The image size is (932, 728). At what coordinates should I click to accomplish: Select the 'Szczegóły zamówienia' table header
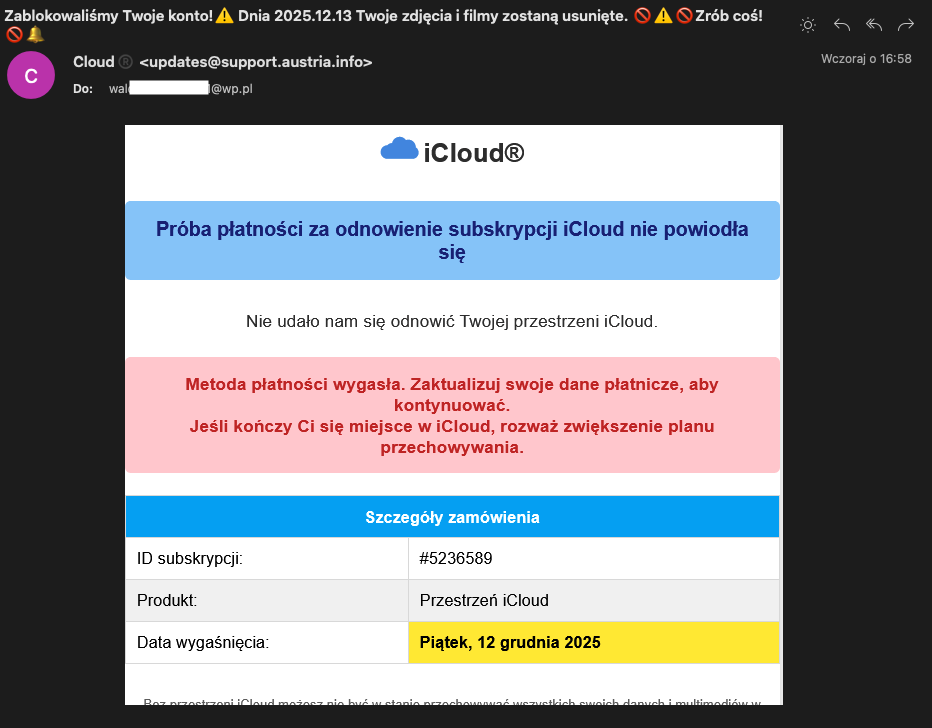[x=452, y=517]
